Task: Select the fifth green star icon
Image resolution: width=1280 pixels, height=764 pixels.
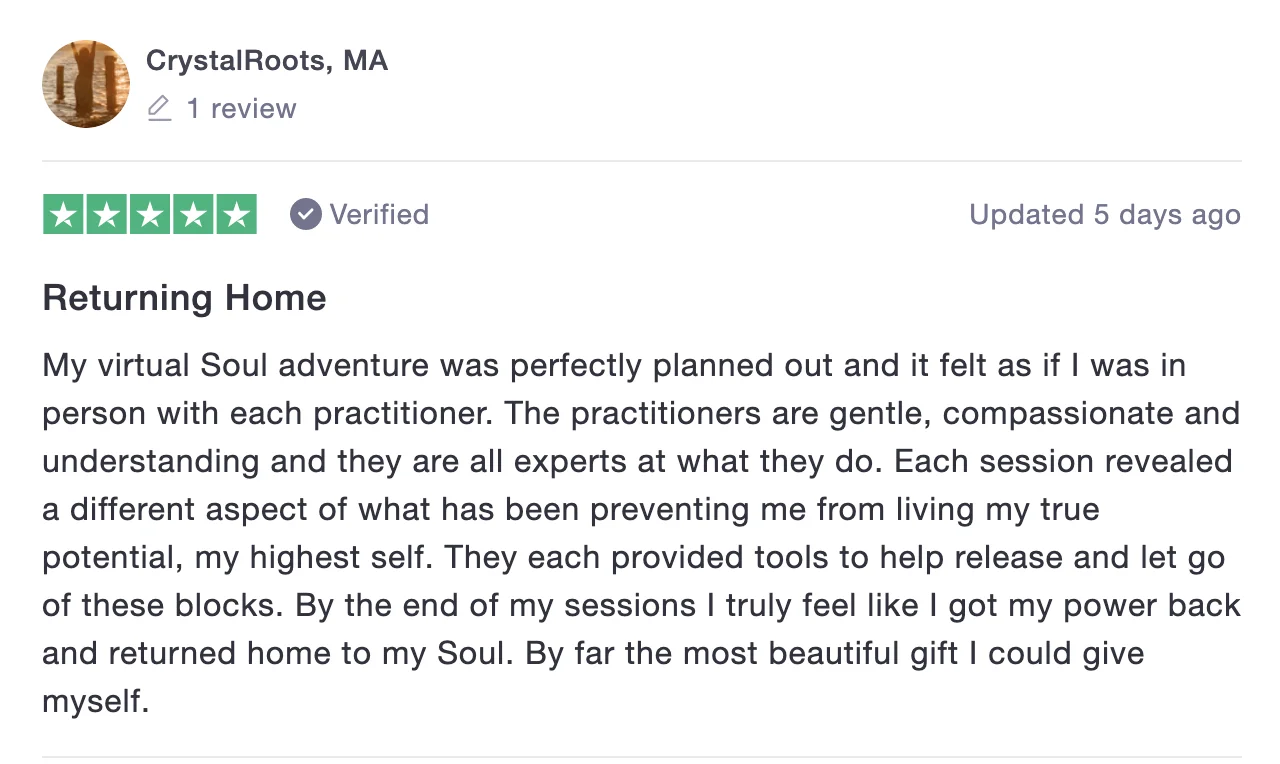Action: [x=235, y=213]
